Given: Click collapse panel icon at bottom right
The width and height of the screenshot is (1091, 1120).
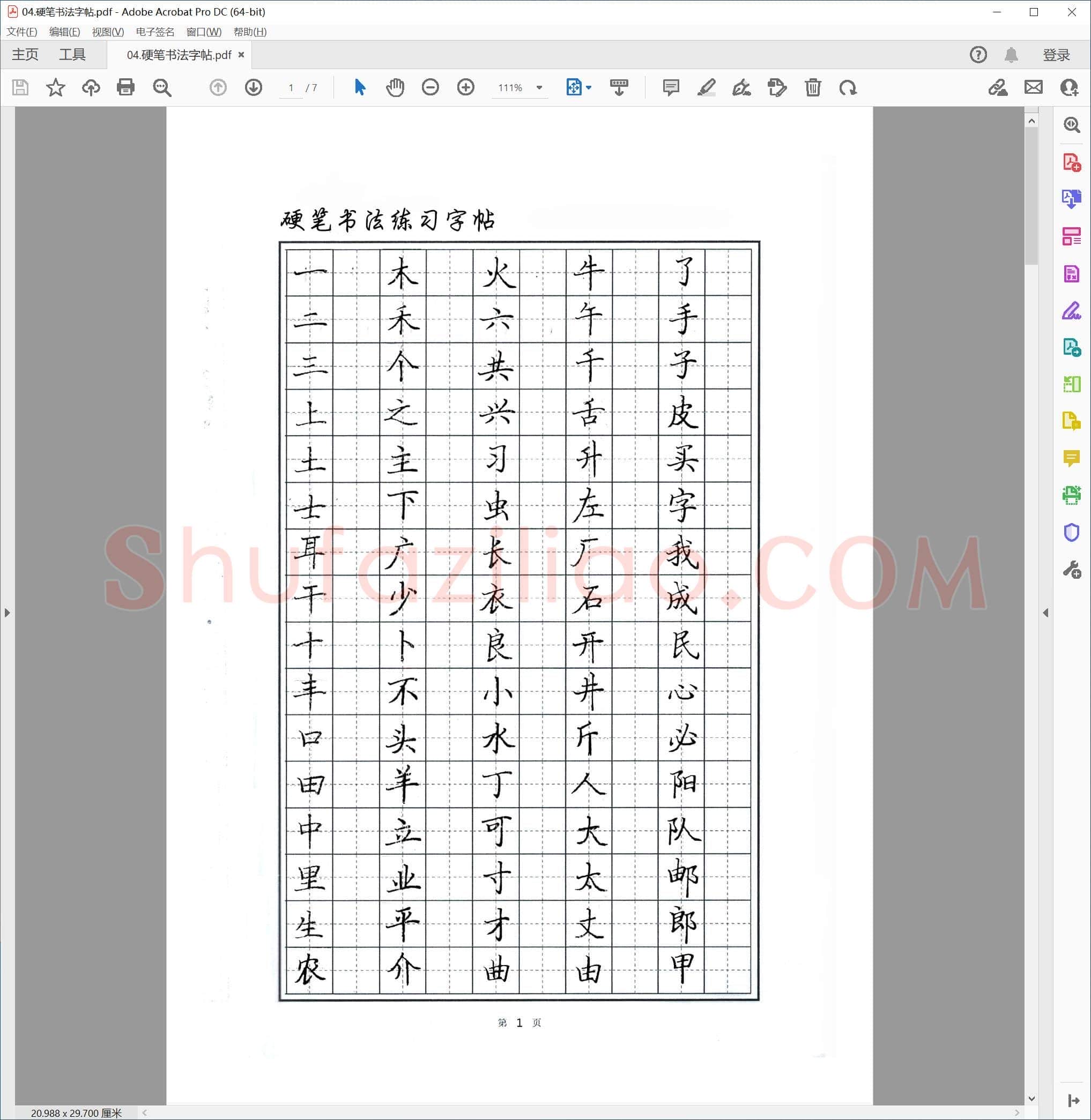Looking at the screenshot, I should pos(1073,1101).
